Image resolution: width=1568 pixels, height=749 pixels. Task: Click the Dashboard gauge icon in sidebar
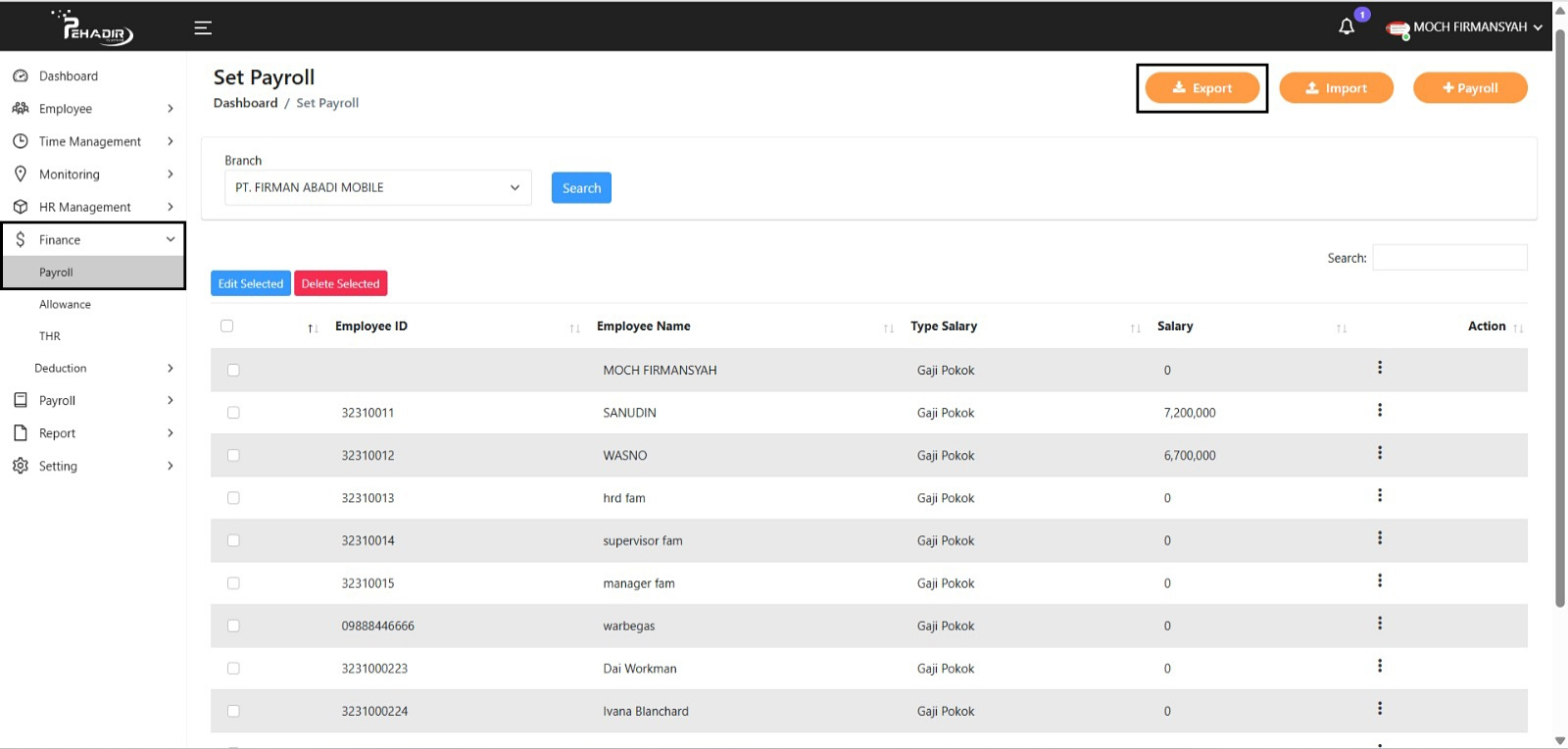pyautogui.click(x=21, y=75)
